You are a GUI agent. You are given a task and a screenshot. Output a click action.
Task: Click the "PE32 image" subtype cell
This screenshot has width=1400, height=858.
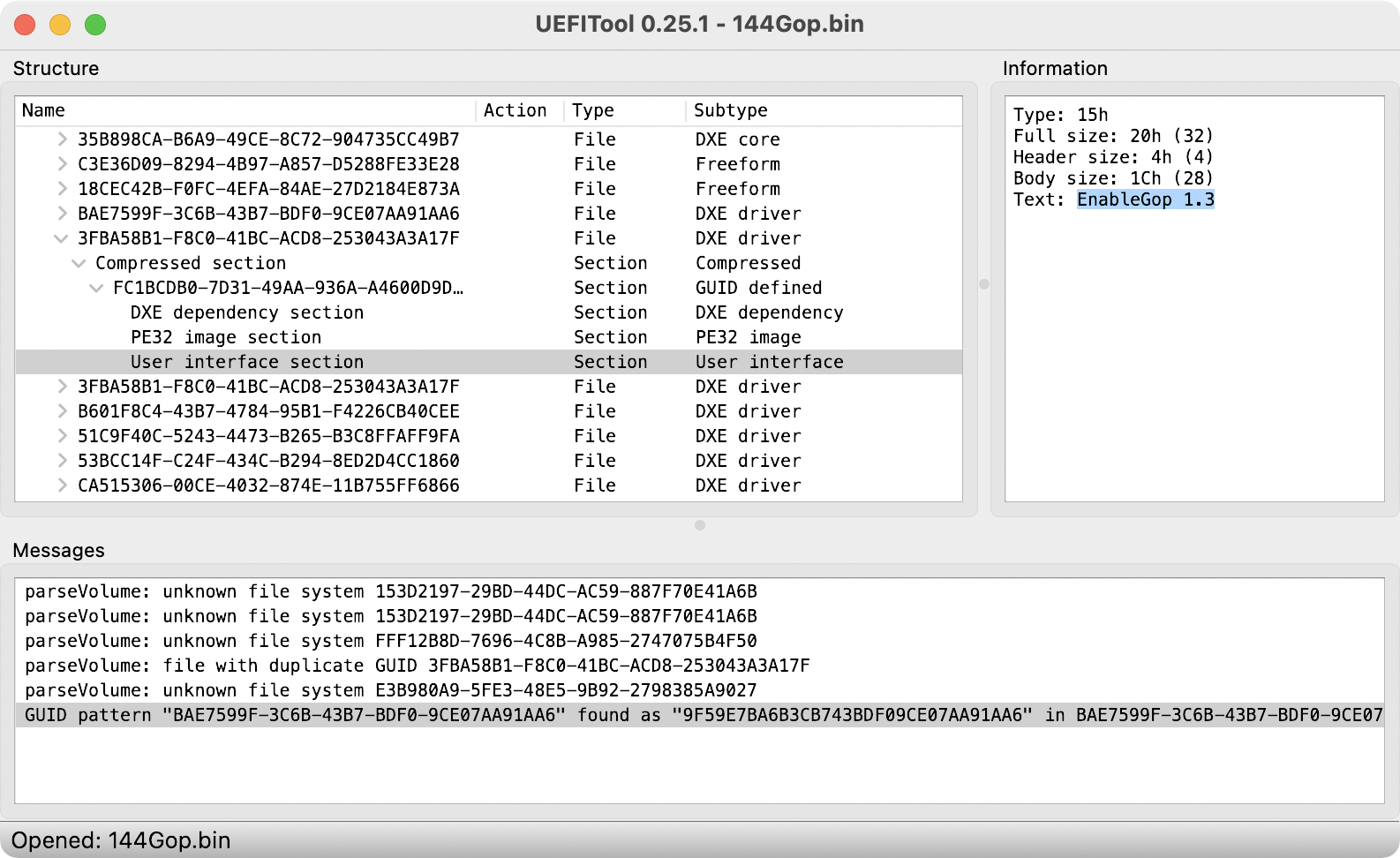tap(749, 337)
